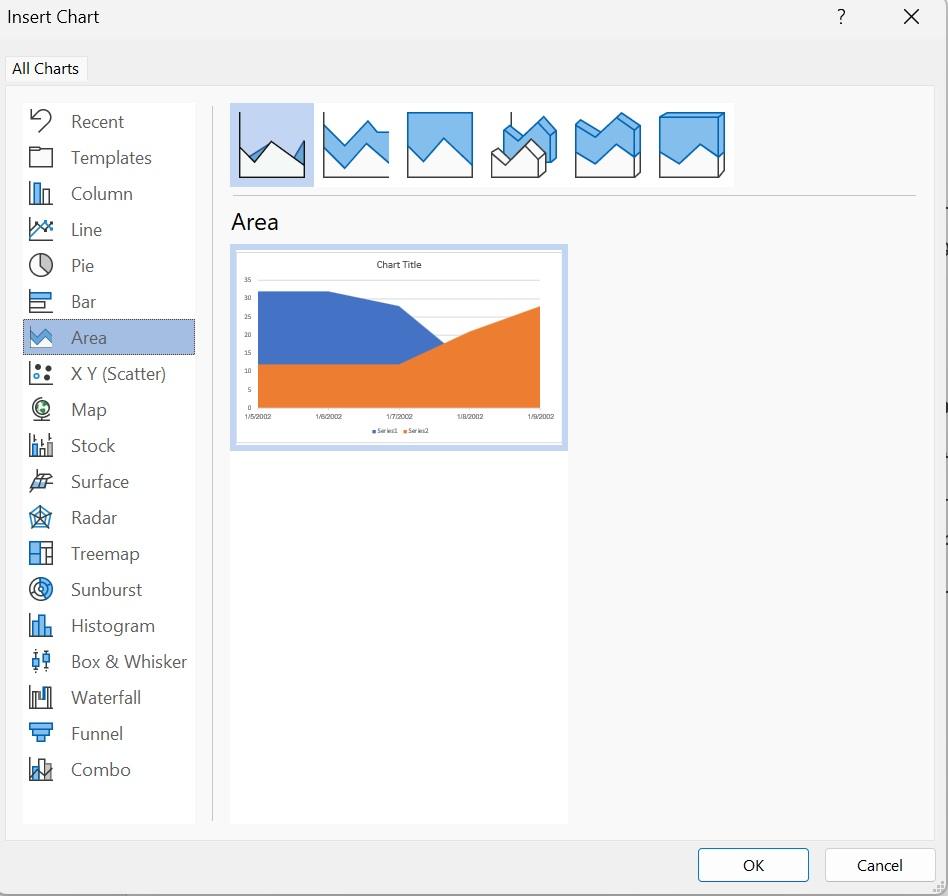Image resolution: width=948 pixels, height=896 pixels.
Task: Select the Stacked Area chart subtype icon
Action: coord(356,145)
